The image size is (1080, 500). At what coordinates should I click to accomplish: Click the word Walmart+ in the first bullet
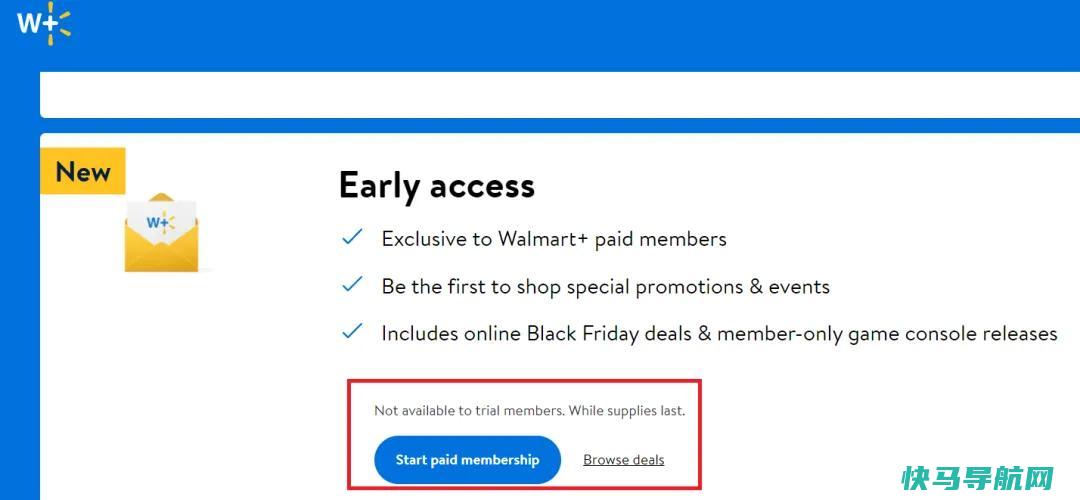click(543, 239)
